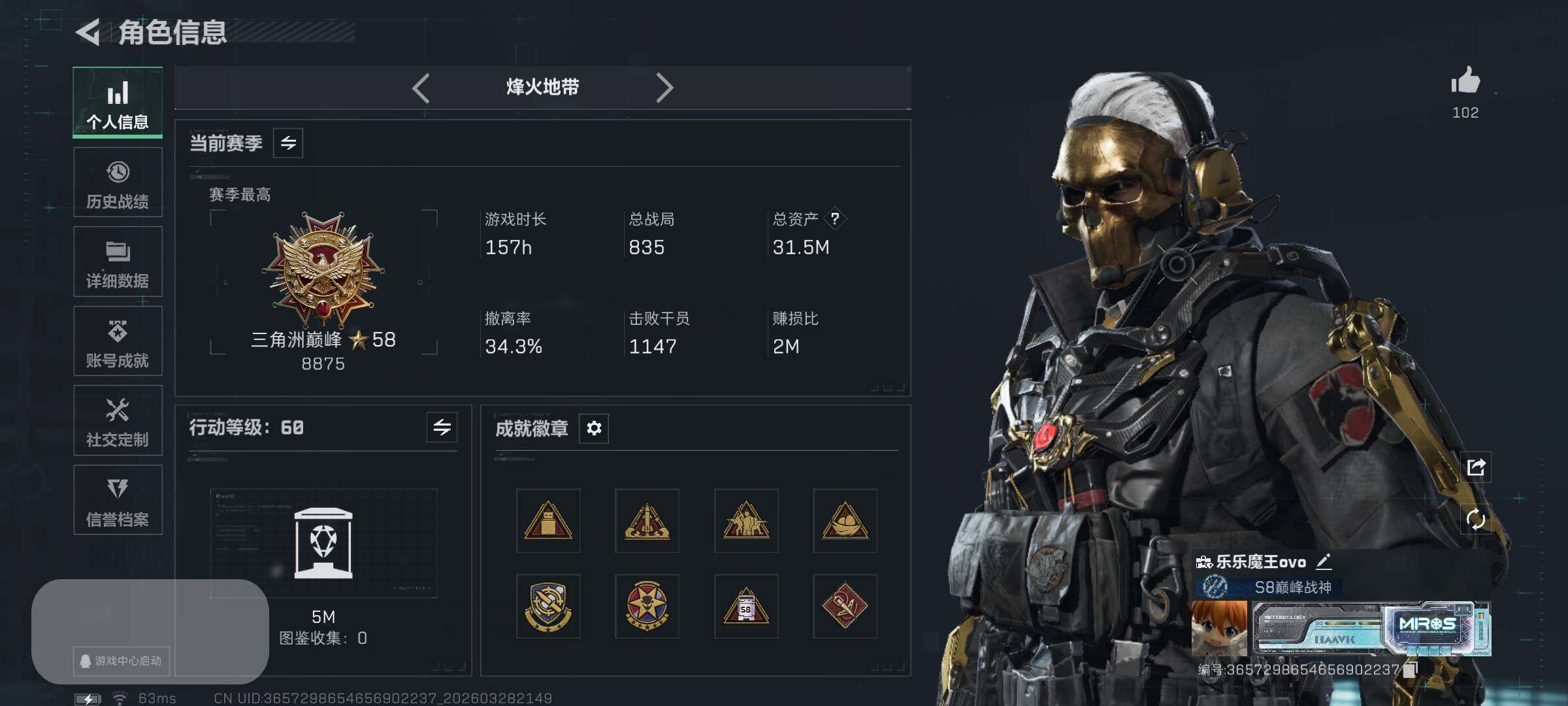Give a thumbs-up like to this profile

pyautogui.click(x=1465, y=81)
